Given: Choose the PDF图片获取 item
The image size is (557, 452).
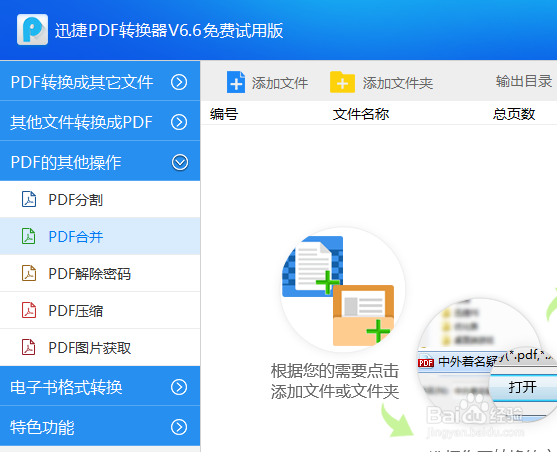Looking at the screenshot, I should (100, 348).
